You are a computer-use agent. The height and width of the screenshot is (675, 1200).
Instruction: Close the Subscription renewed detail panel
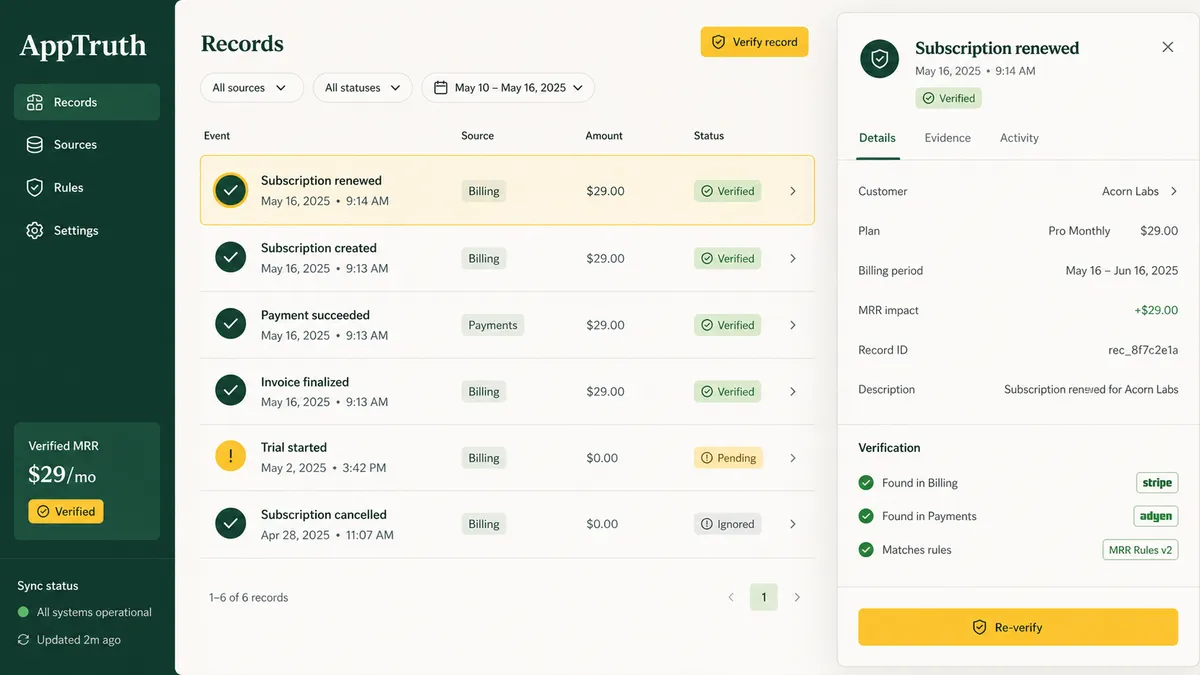[x=1168, y=47]
